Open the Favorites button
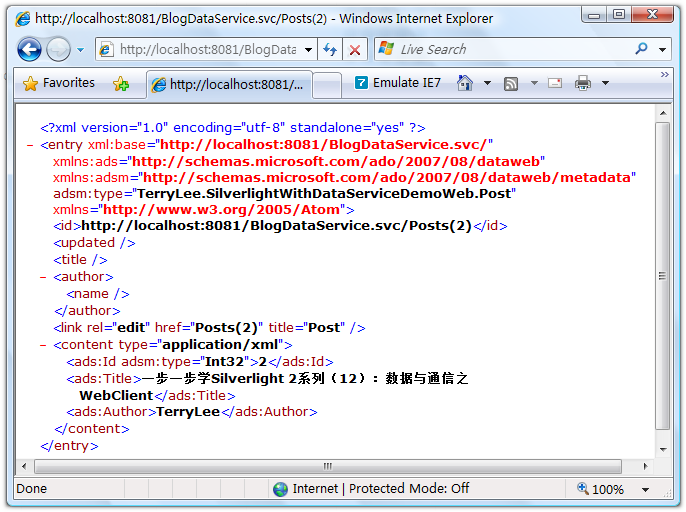Image resolution: width=686 pixels, height=512 pixels. 58,84
